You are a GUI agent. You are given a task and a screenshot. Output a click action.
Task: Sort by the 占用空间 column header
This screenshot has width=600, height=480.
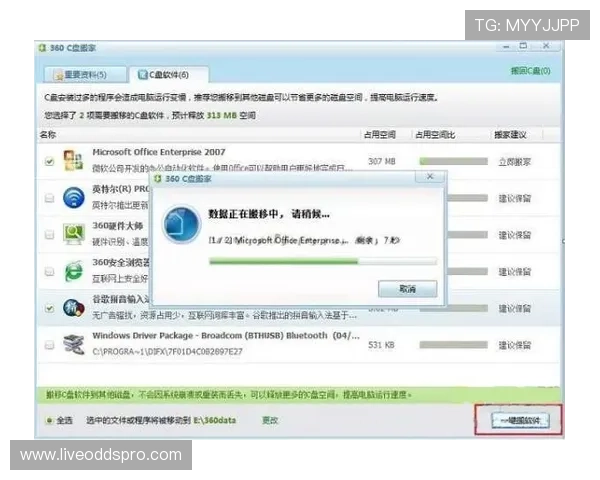[x=379, y=134]
